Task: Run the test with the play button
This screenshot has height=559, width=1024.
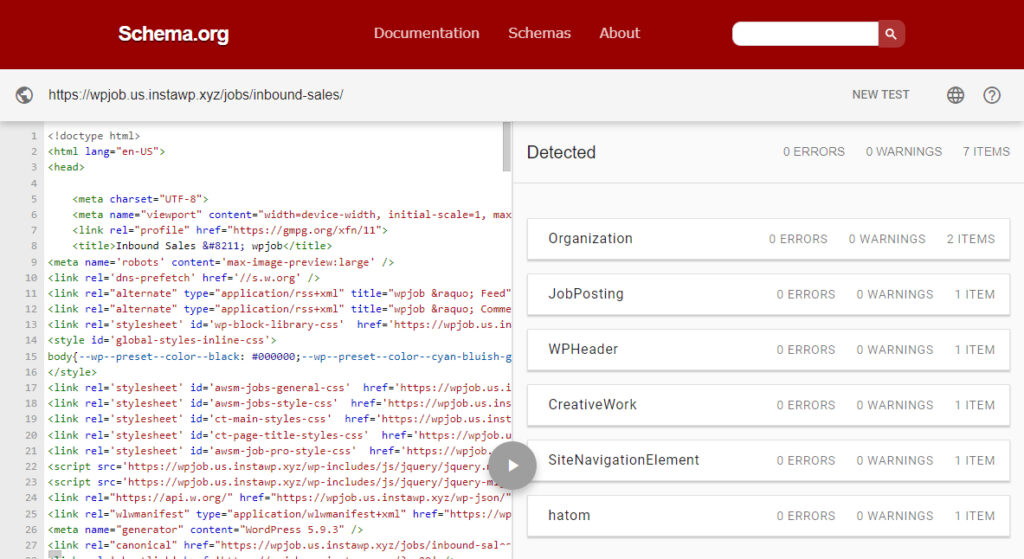Action: [513, 466]
